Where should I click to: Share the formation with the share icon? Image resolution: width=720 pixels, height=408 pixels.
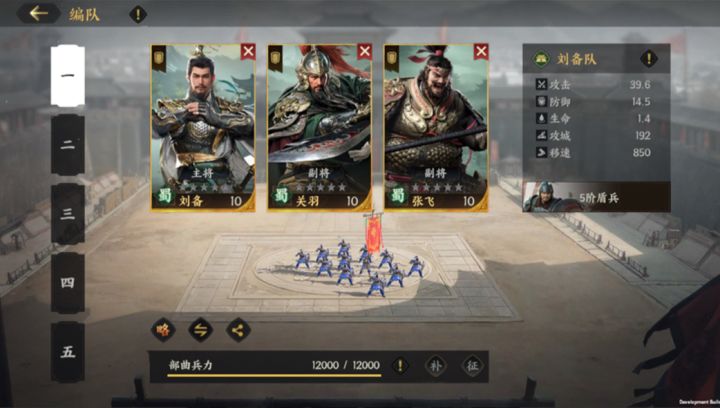pyautogui.click(x=238, y=330)
